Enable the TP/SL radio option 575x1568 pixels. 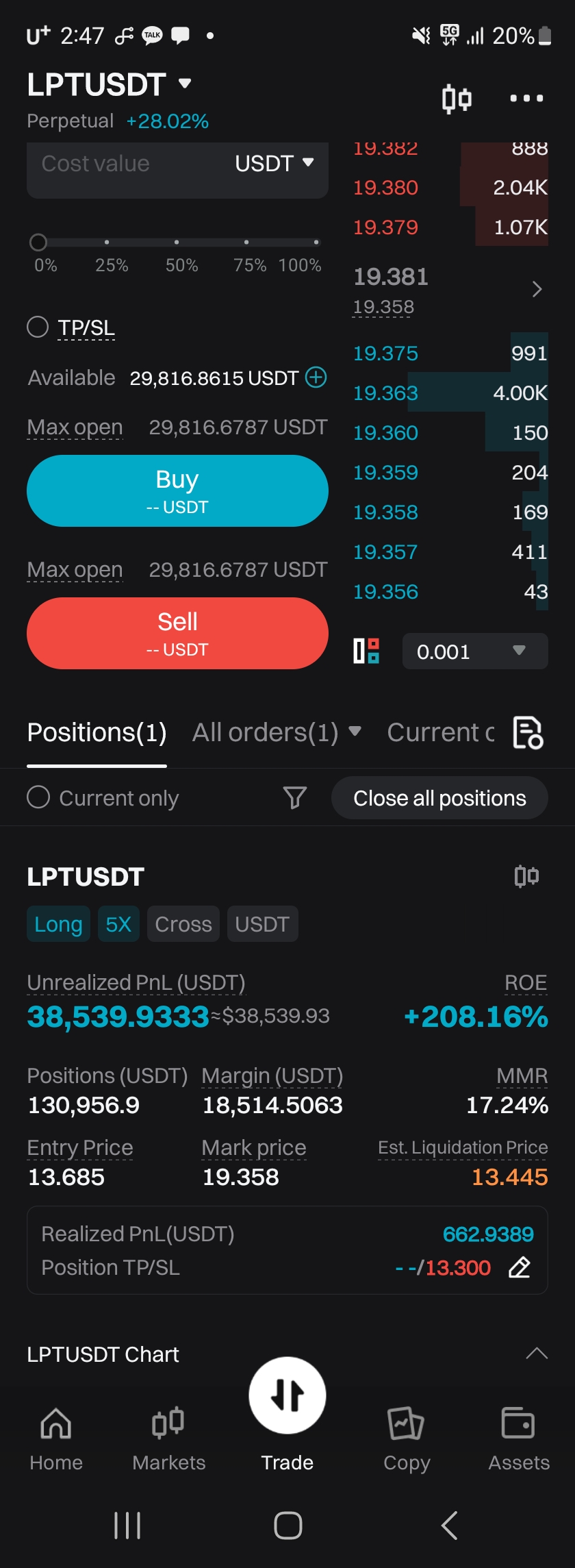(x=38, y=327)
